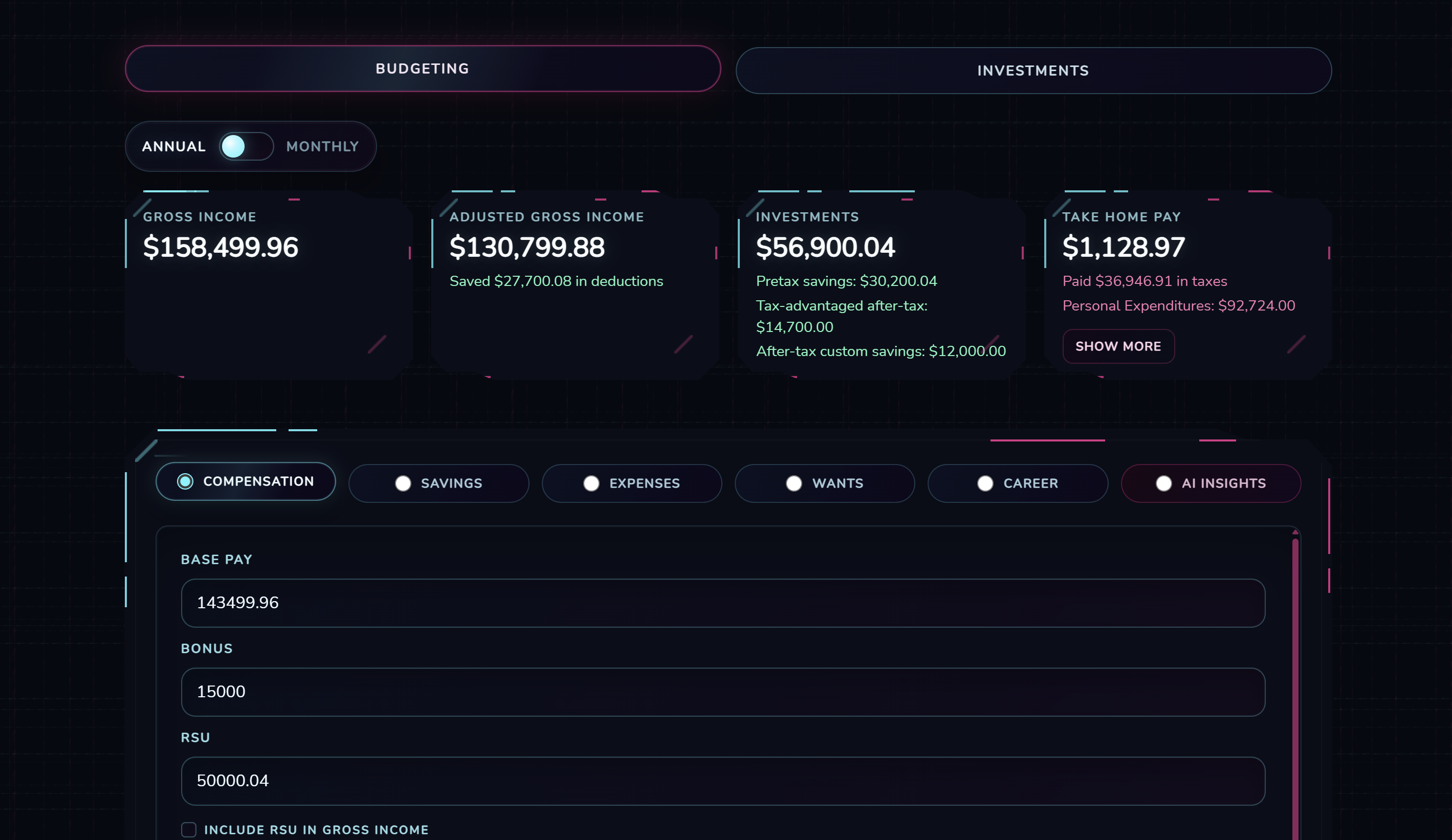Click the Annual label
Screen dimensions: 1452x840
173,146
